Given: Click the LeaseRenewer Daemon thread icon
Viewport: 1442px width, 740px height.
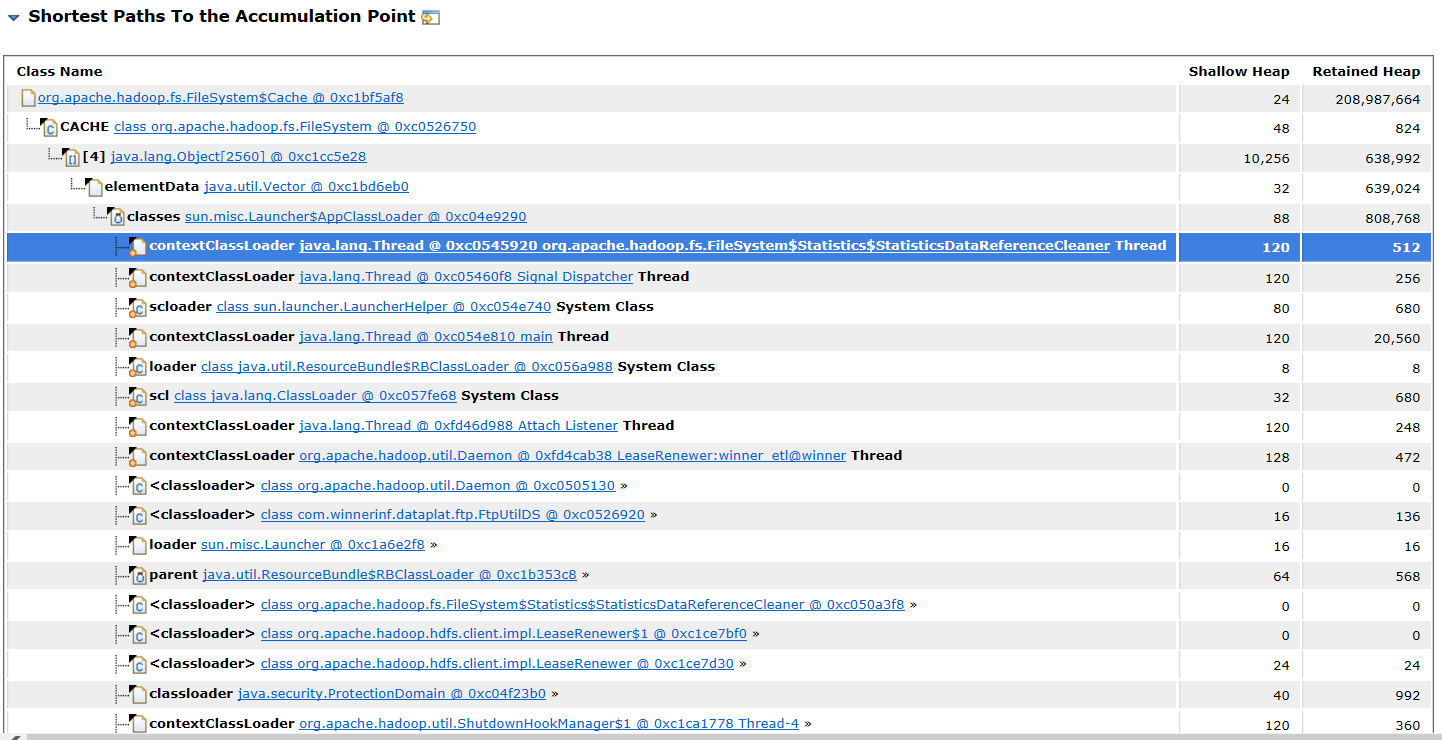Looking at the screenshot, I should [138, 456].
